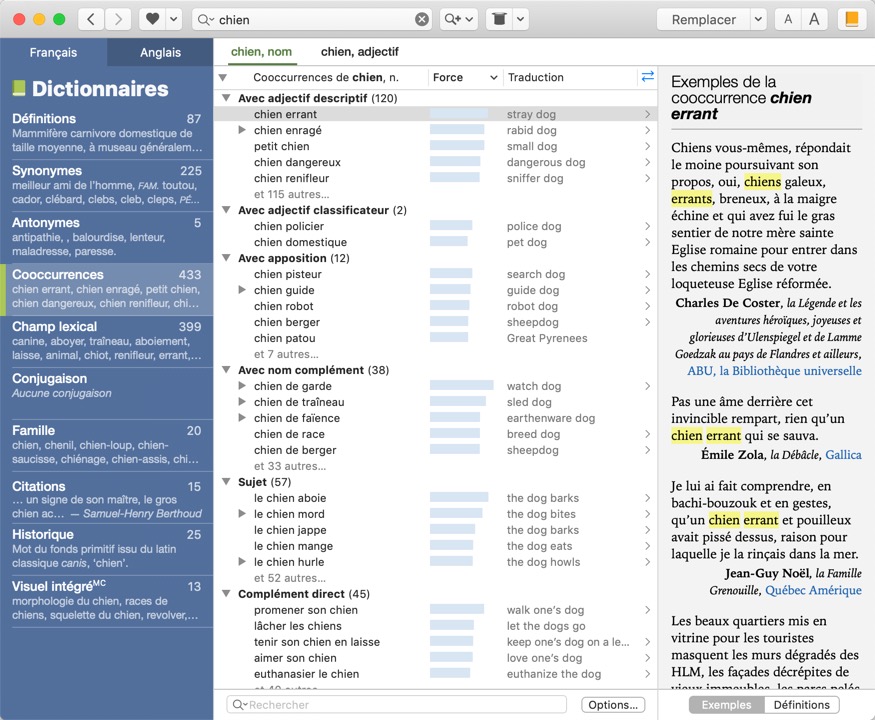The image size is (875, 720).
Task: Switch bottom toggle to Définitions
Action: (x=801, y=705)
